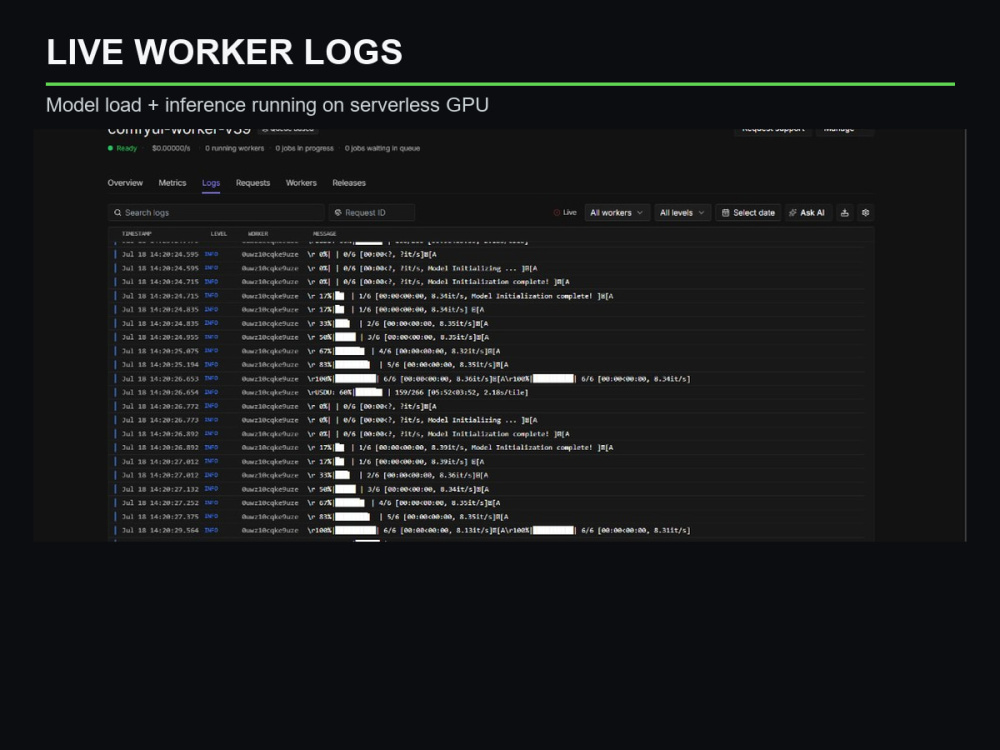
Task: Switch to the Overview tab
Action: click(125, 183)
